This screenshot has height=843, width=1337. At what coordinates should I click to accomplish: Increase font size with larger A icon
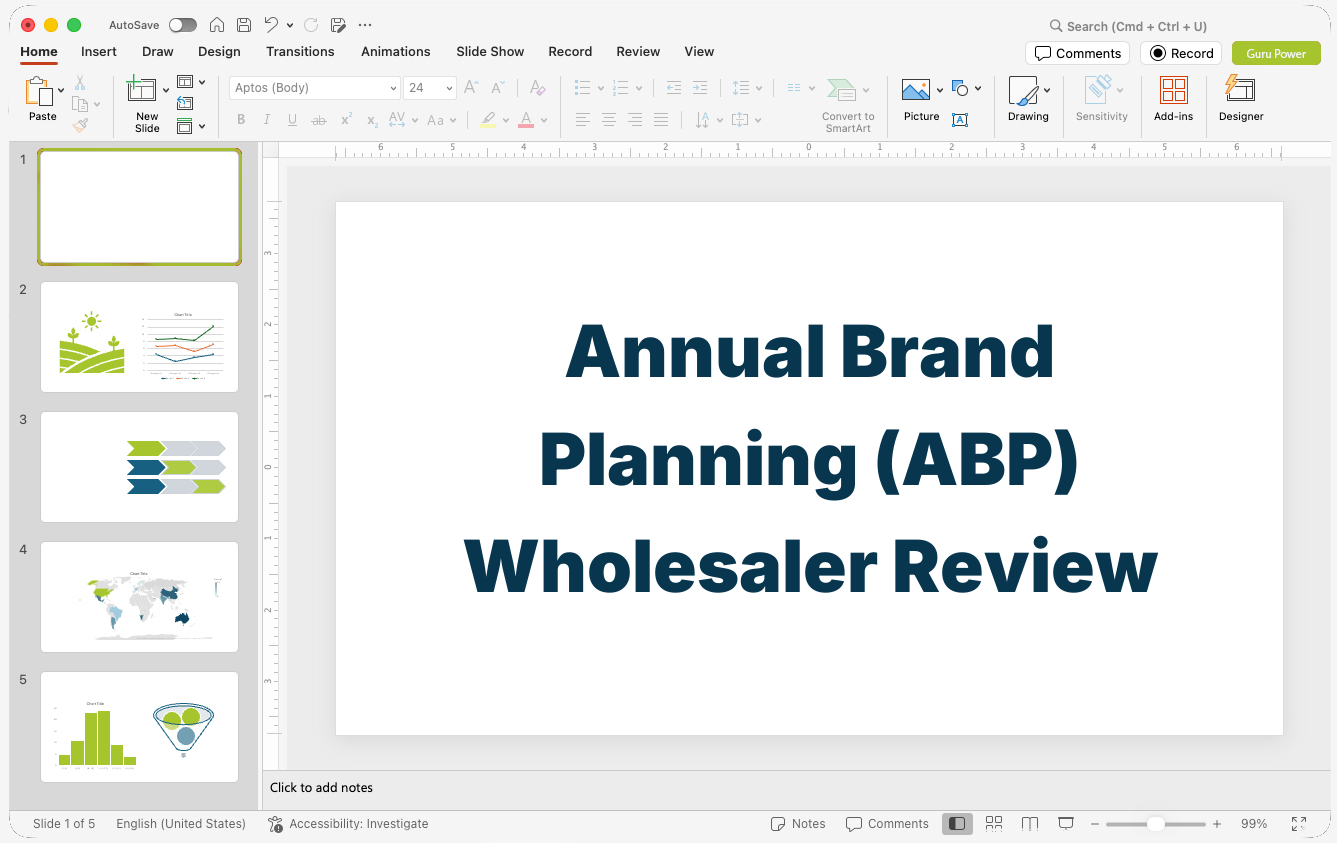click(x=472, y=88)
